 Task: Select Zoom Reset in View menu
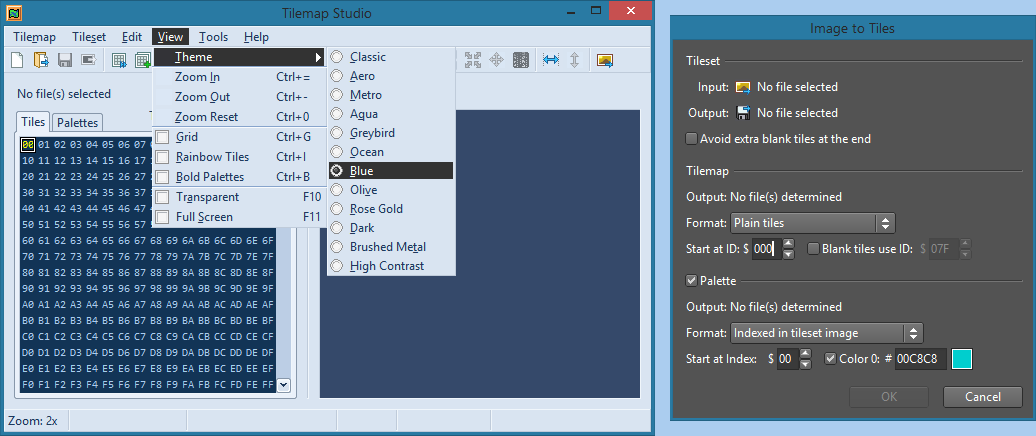point(206,117)
